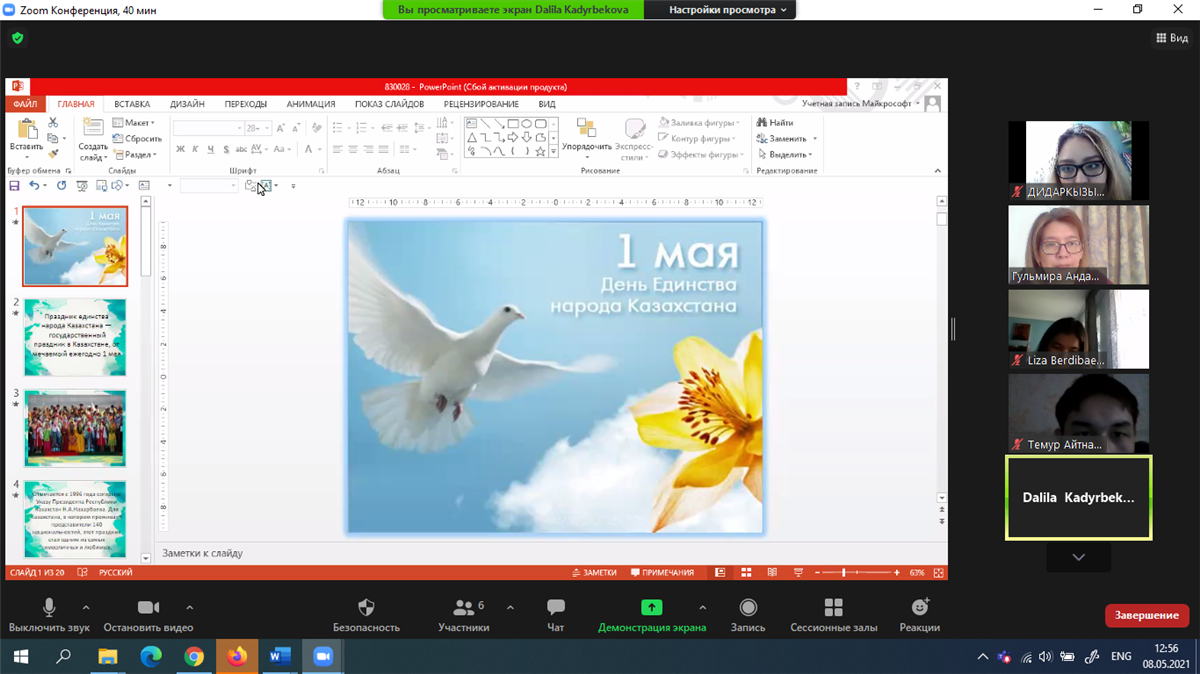This screenshot has height=674, width=1200.
Task: Expand more participant videos with the down chevron
Action: (x=1078, y=557)
